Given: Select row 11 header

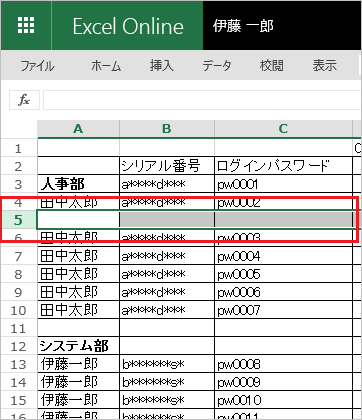Looking at the screenshot, I should pos(18,328).
